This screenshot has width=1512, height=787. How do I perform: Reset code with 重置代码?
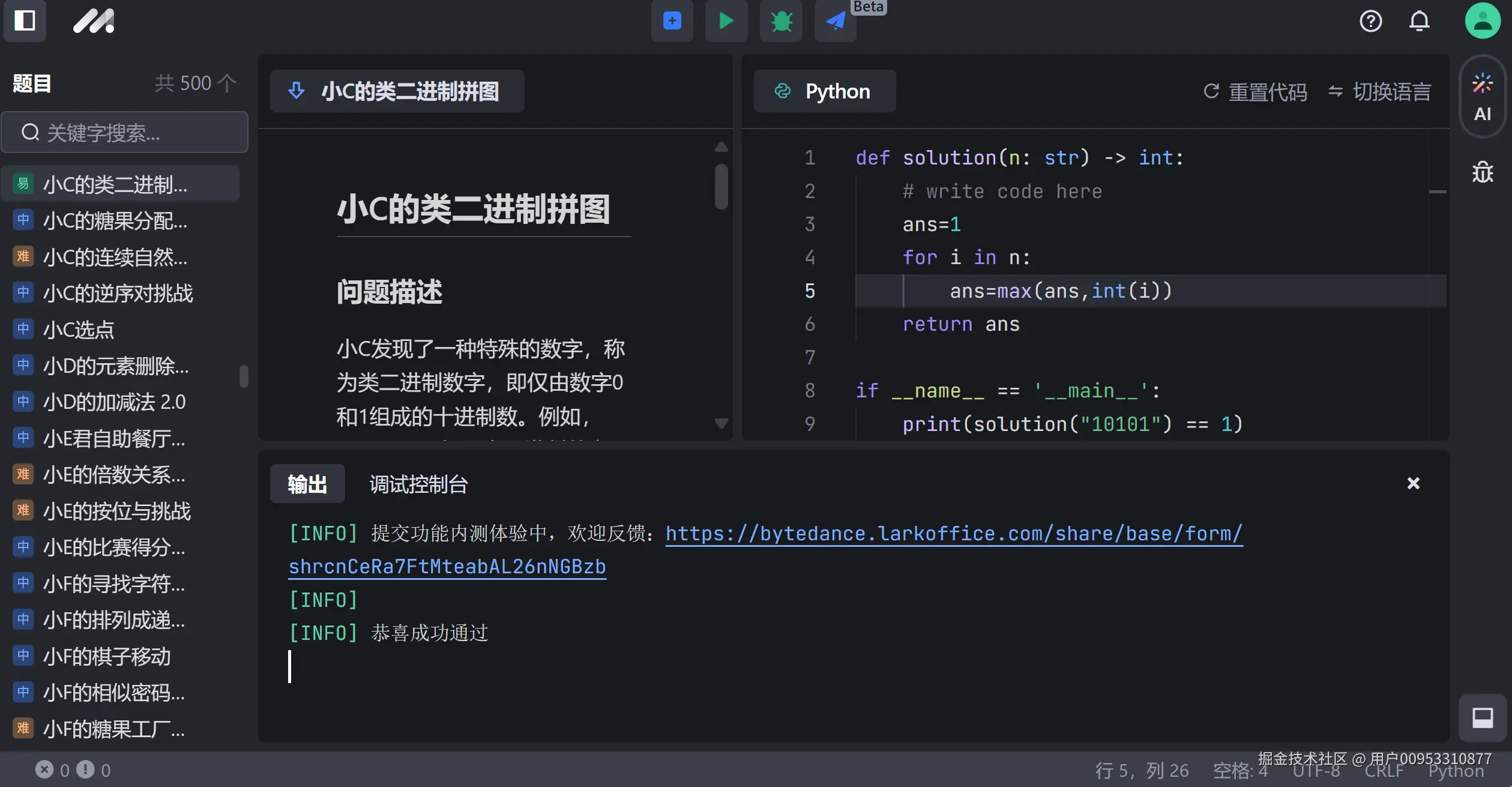(1256, 91)
